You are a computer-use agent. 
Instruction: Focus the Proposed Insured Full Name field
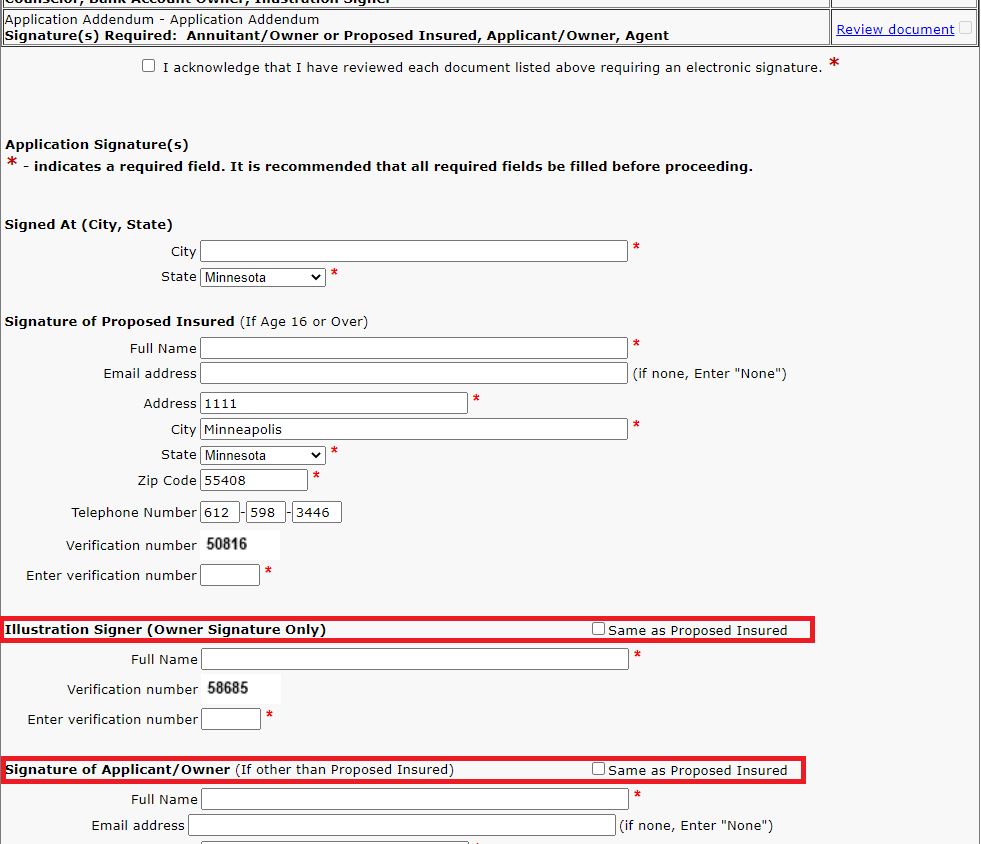tap(414, 348)
